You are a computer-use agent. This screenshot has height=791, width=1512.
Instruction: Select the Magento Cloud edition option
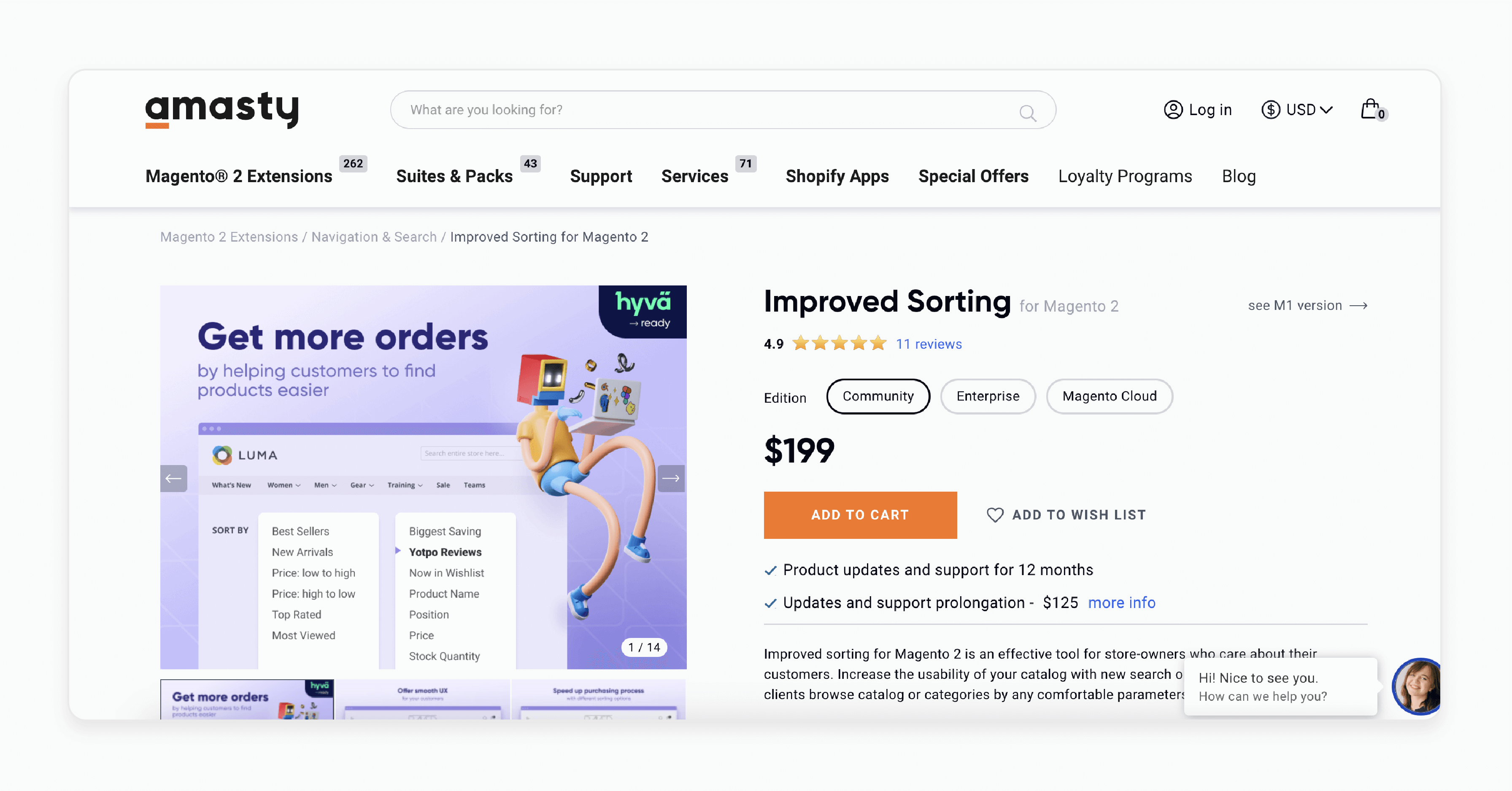coord(1109,395)
